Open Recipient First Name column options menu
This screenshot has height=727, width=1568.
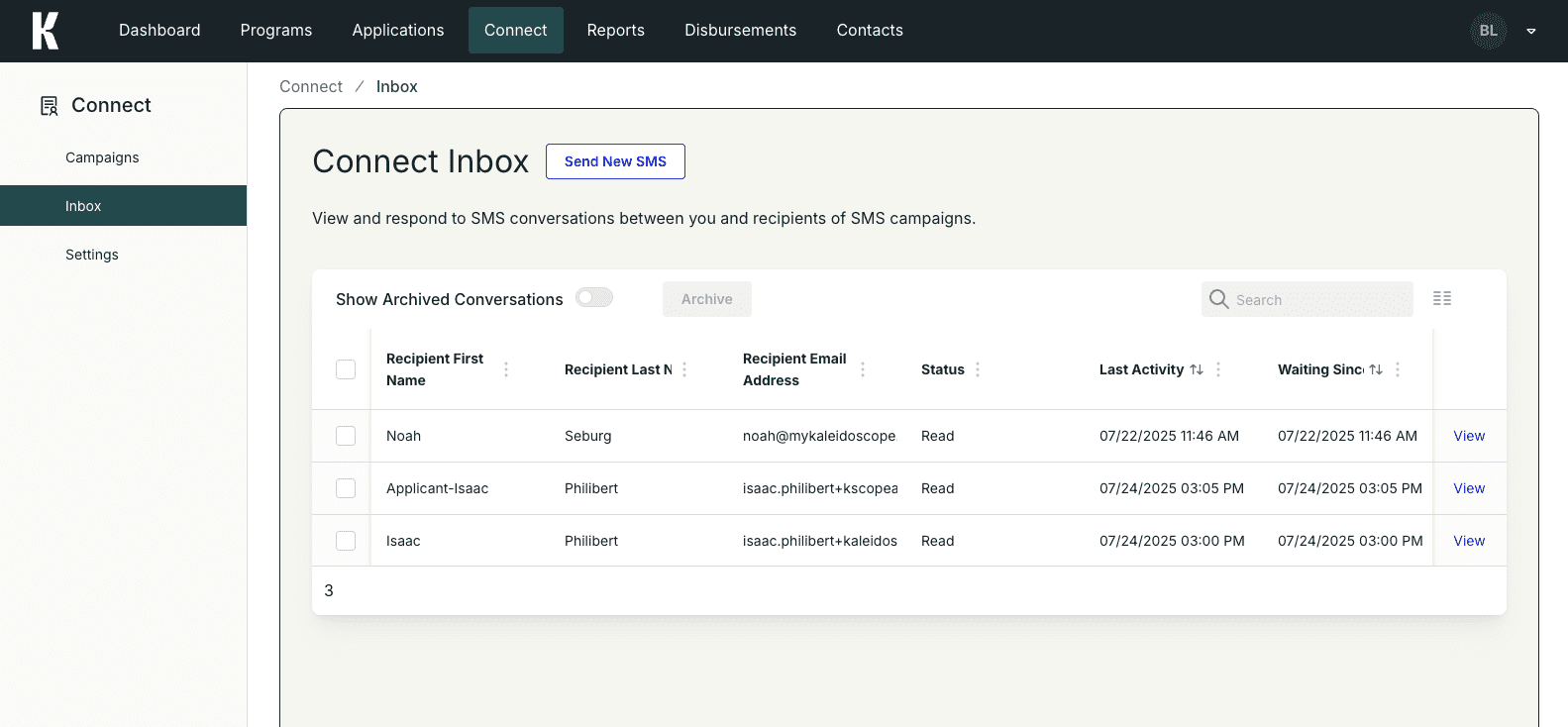click(506, 369)
